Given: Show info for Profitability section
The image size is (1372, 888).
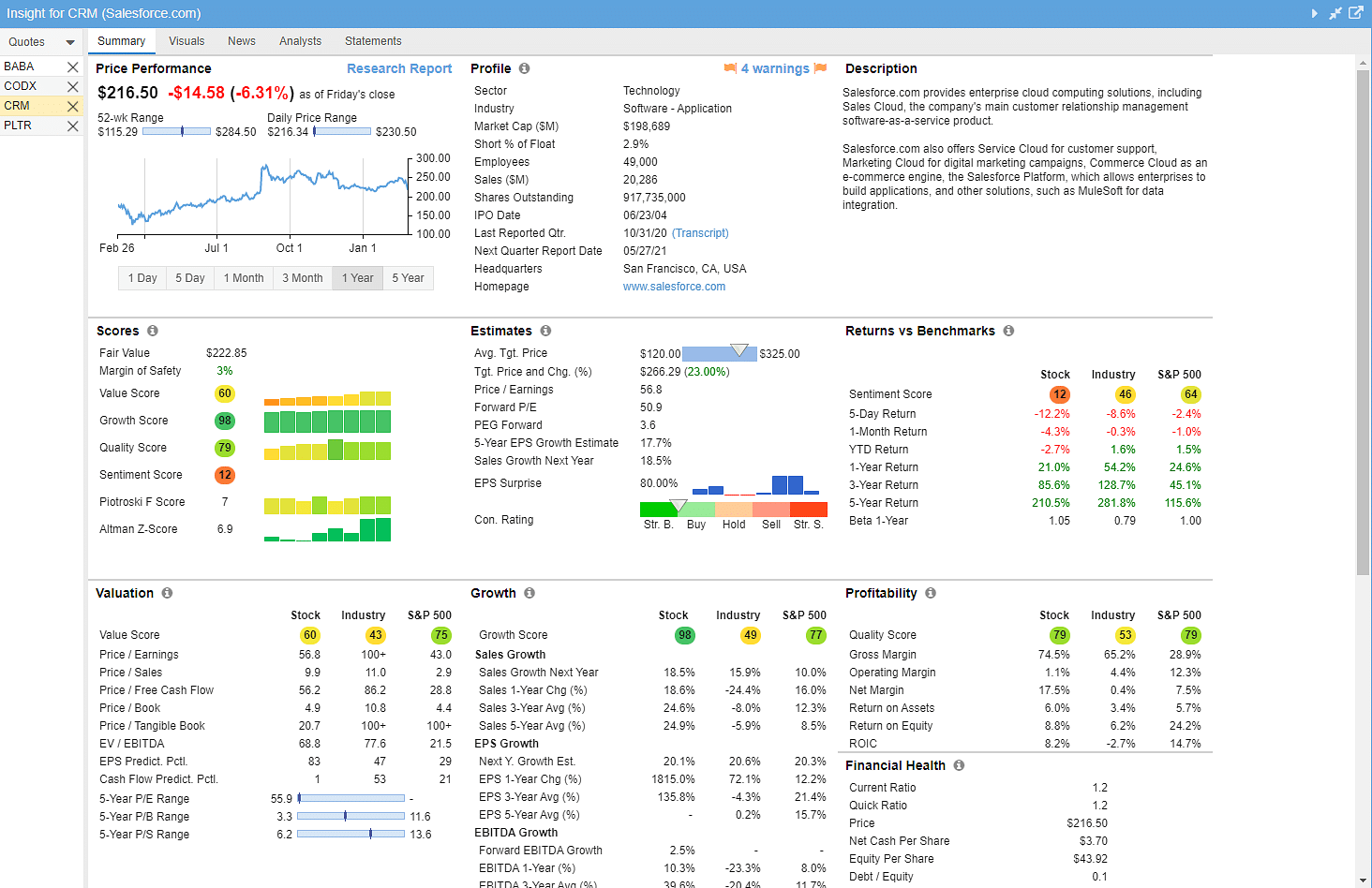Looking at the screenshot, I should click(x=931, y=593).
